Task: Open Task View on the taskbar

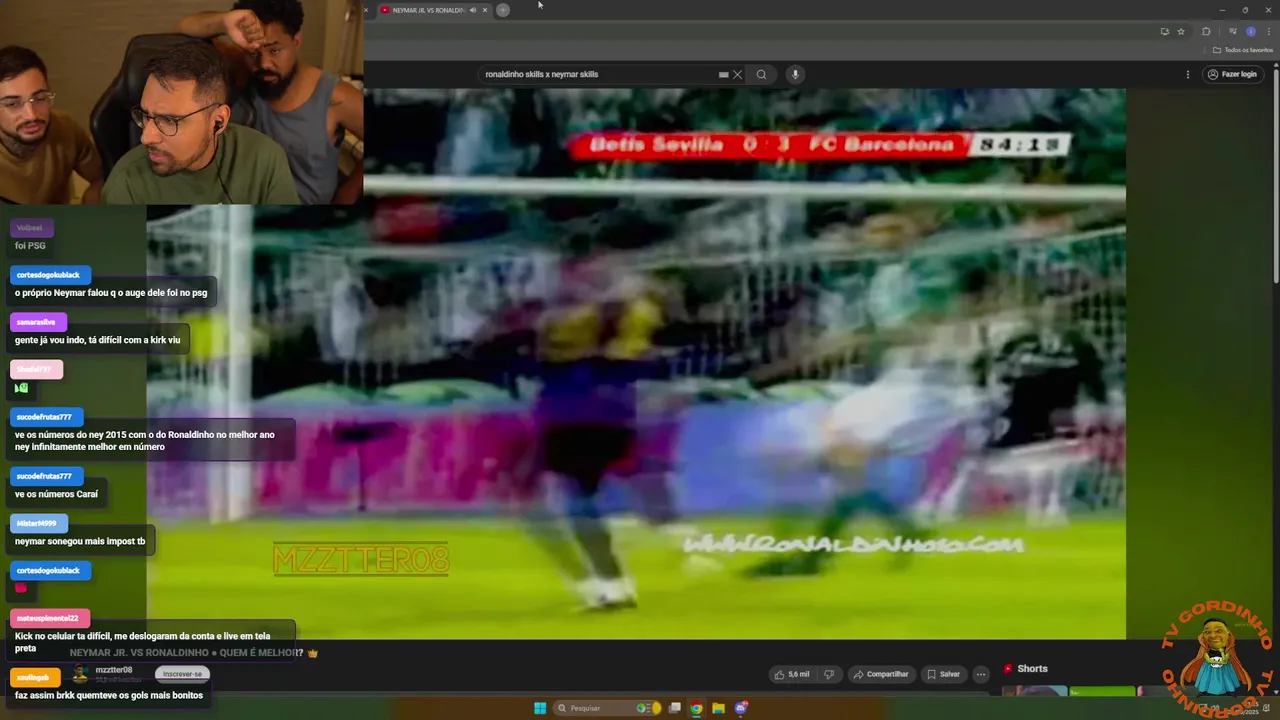Action: [x=675, y=708]
